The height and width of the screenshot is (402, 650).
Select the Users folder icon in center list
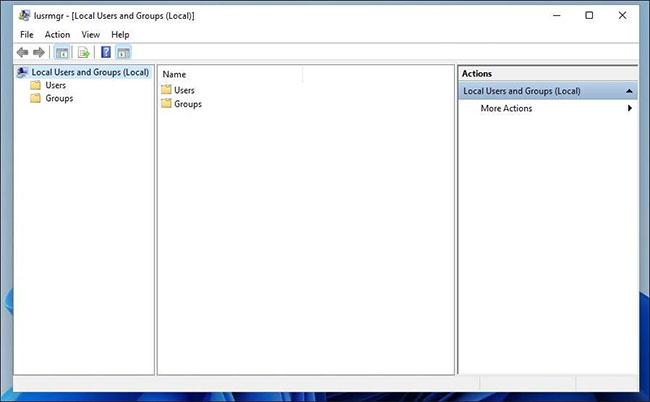pos(166,90)
